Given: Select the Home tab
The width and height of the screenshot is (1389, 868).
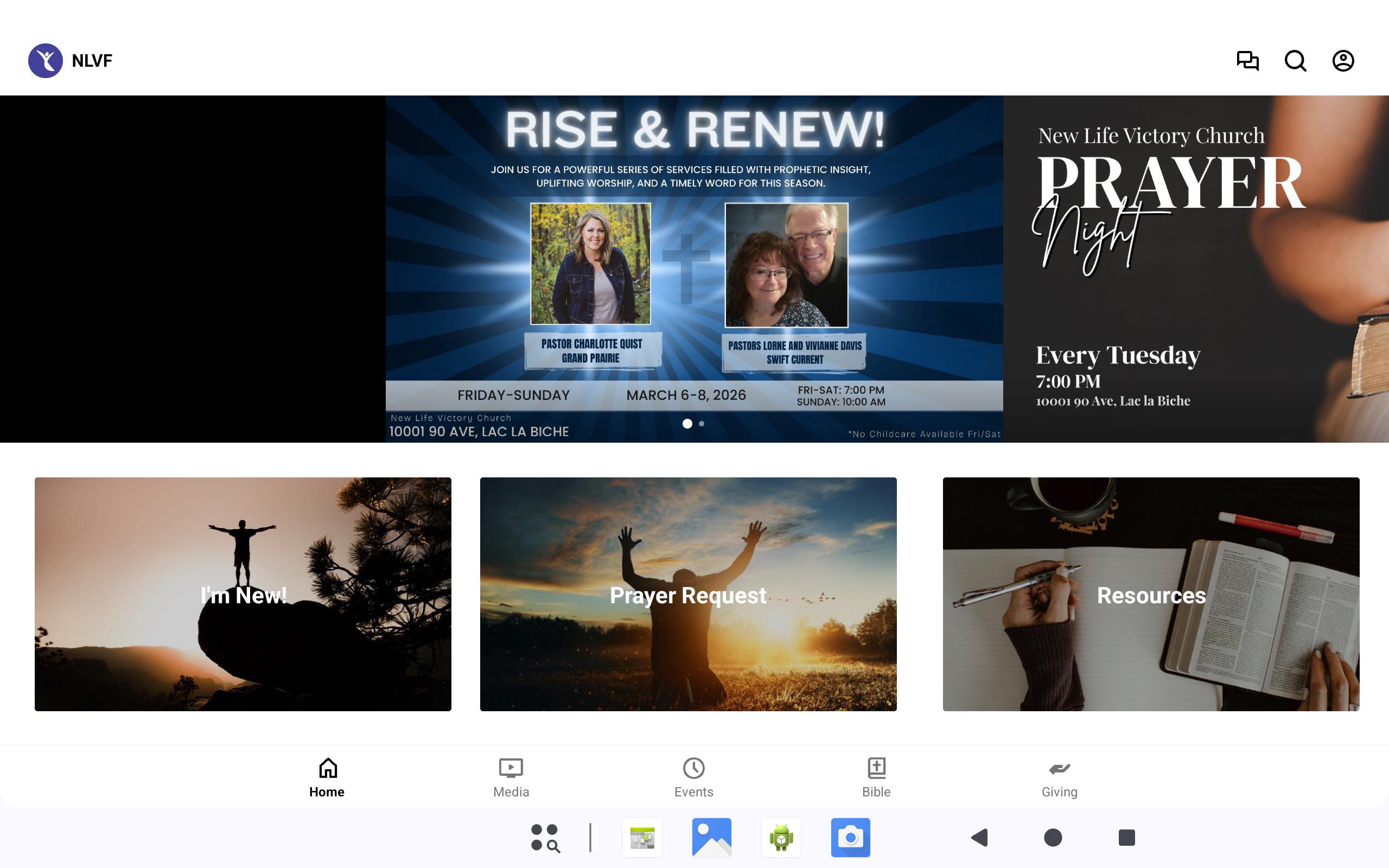Looking at the screenshot, I should pyautogui.click(x=327, y=777).
